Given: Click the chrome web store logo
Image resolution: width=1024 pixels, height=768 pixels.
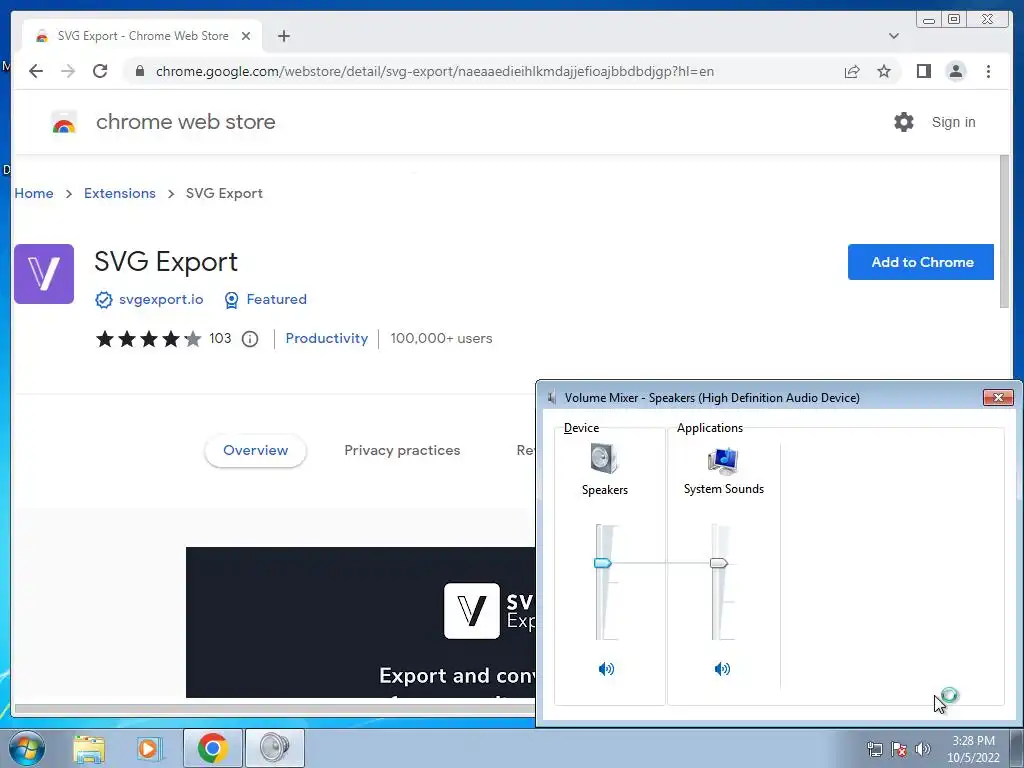Looking at the screenshot, I should pos(64,122).
